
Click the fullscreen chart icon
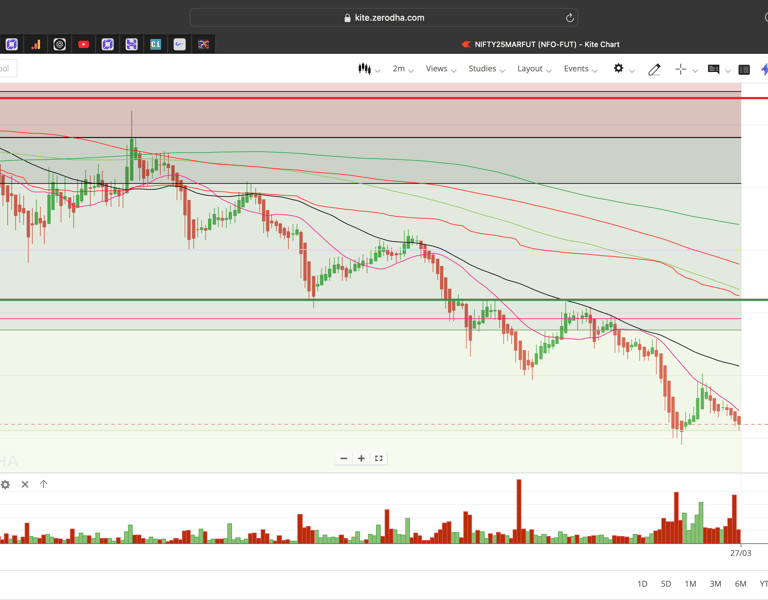click(x=379, y=458)
